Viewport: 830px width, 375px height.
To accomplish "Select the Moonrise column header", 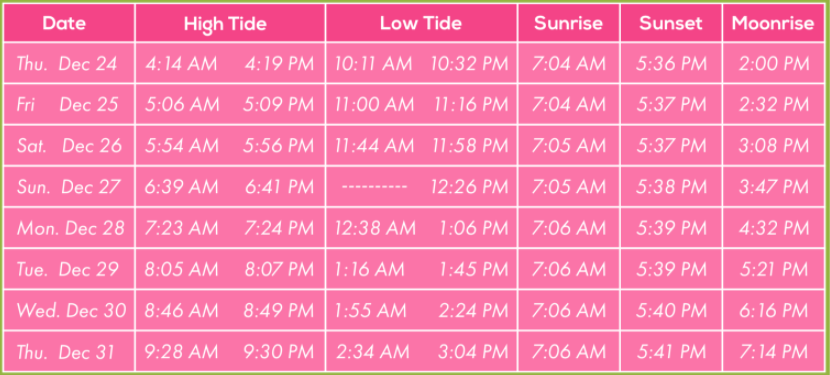I will tap(773, 23).
